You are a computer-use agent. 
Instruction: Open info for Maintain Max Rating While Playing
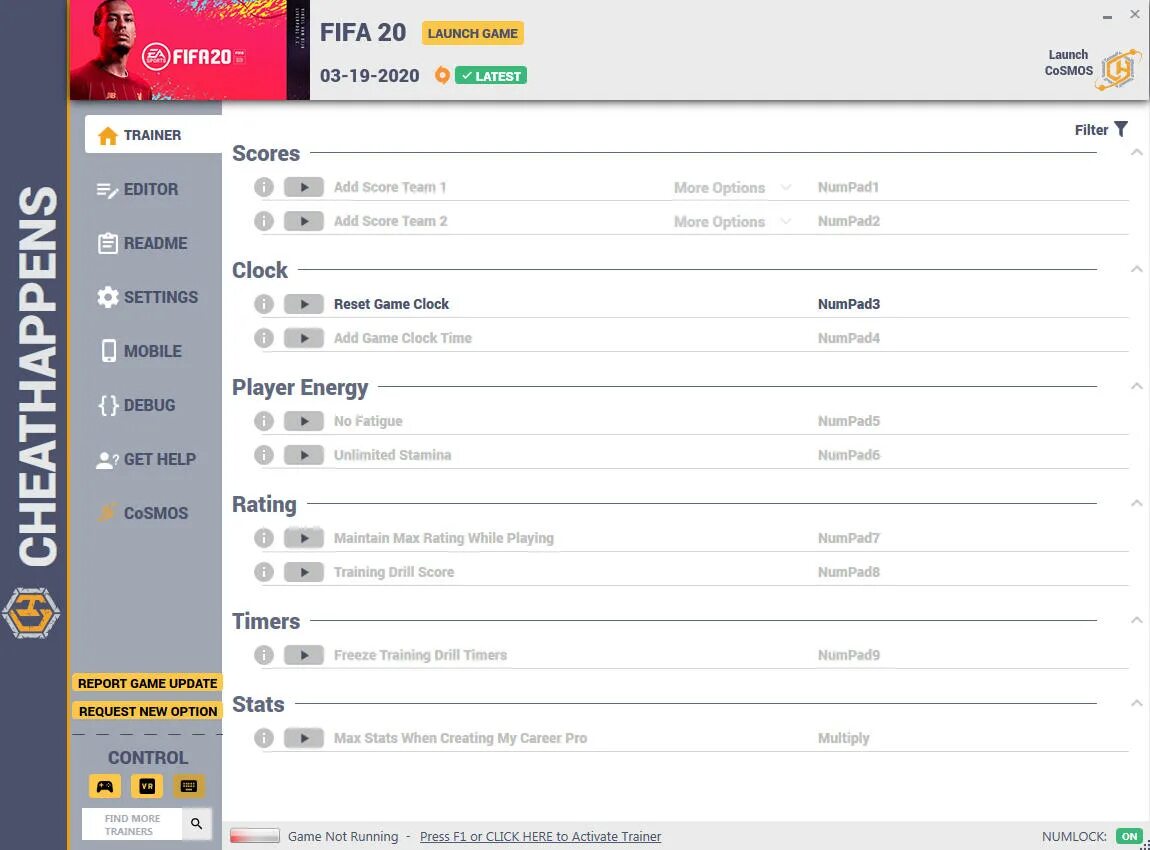point(264,538)
